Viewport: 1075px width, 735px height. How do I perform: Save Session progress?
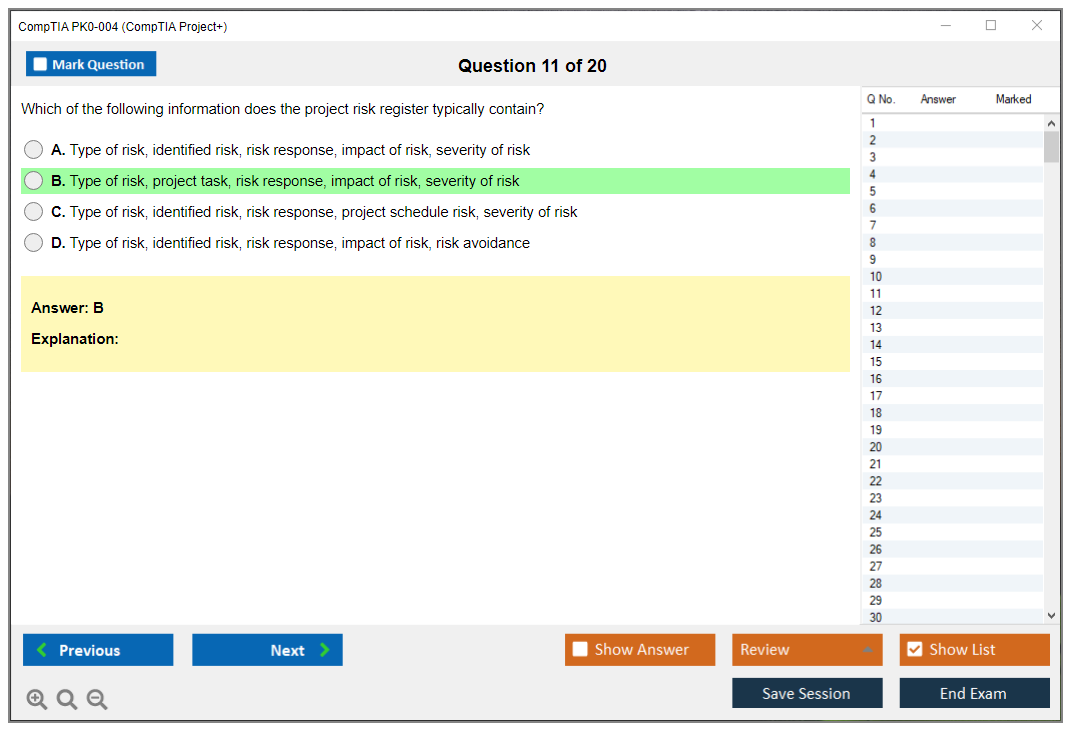[806, 693]
